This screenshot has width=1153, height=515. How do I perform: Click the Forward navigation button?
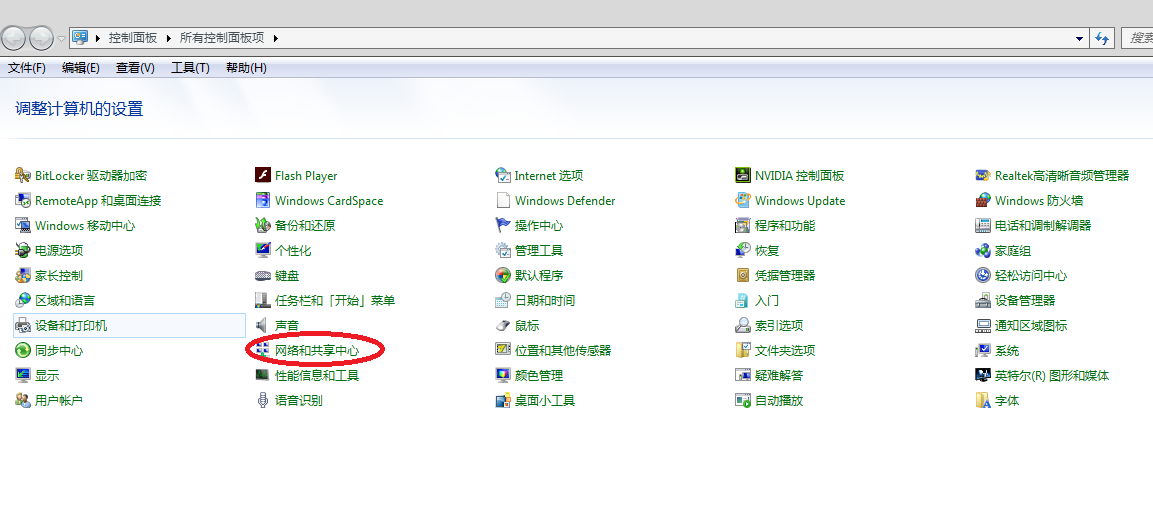(x=41, y=38)
